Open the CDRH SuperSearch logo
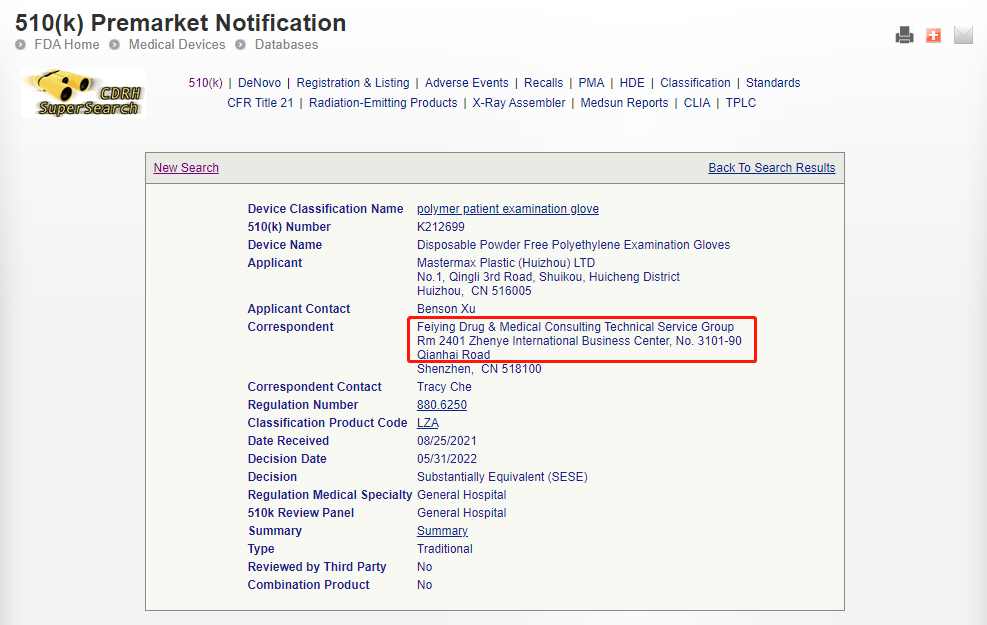The image size is (987, 625). [83, 93]
